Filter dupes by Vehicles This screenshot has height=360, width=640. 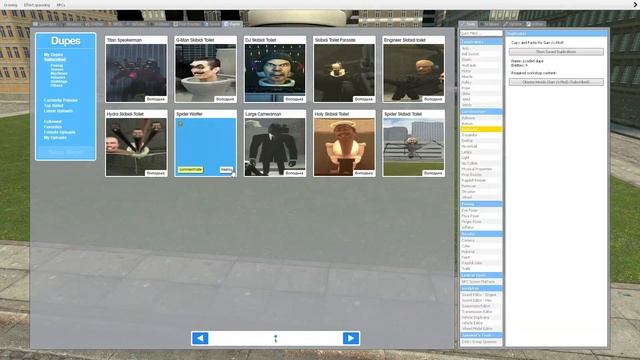pyautogui.click(x=58, y=77)
